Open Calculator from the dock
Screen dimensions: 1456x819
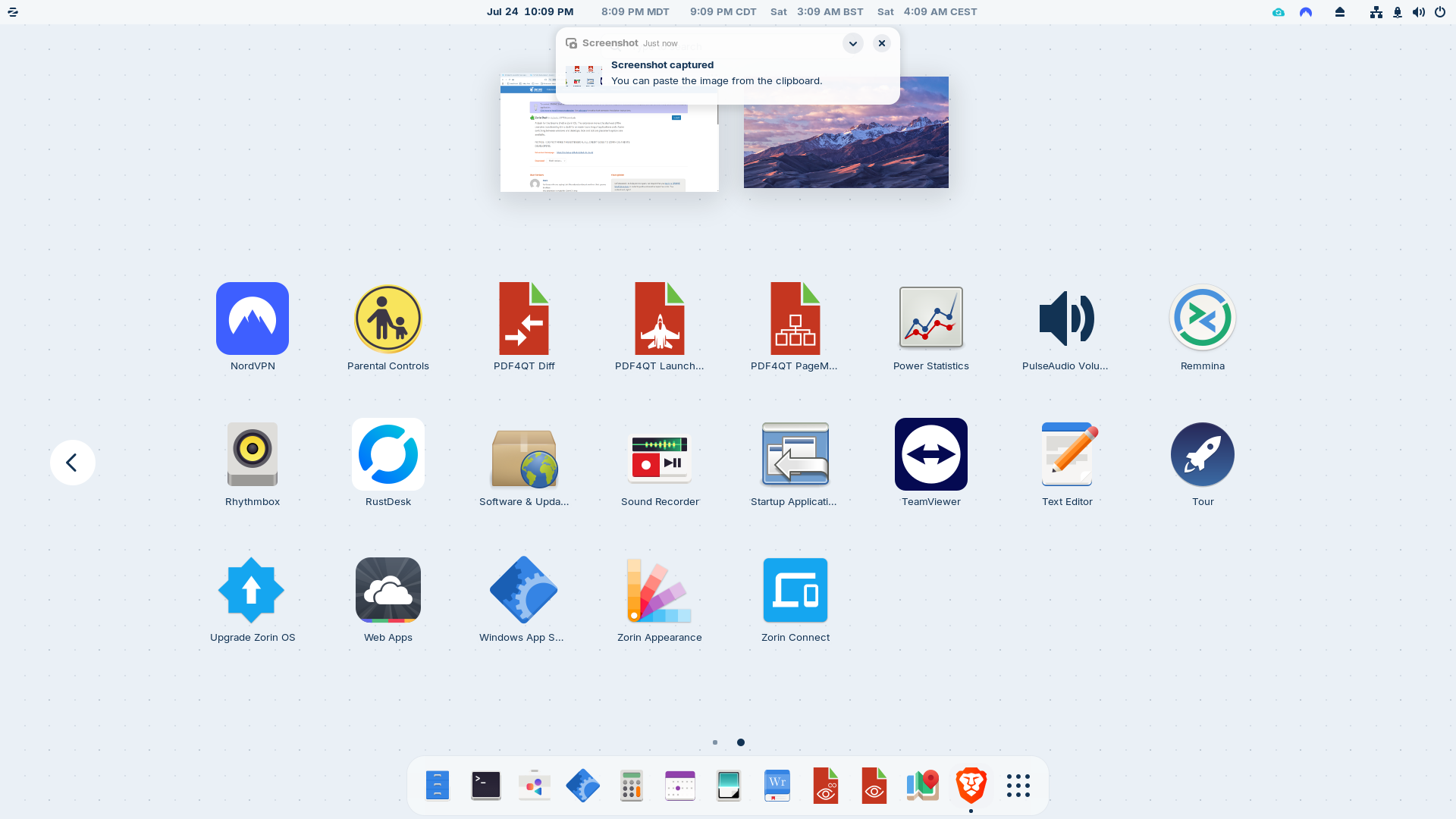[632, 786]
